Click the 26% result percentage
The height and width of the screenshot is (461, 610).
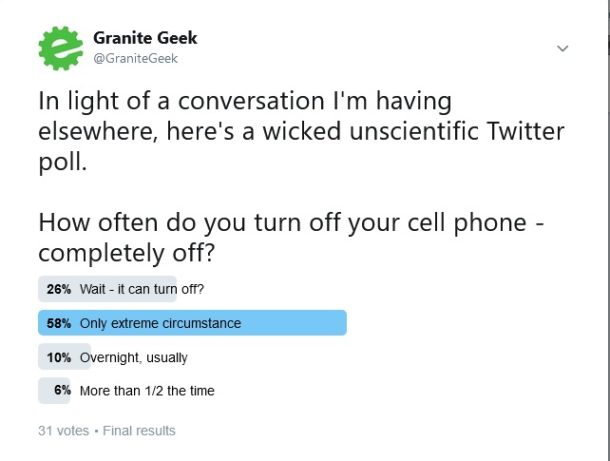pyautogui.click(x=58, y=289)
